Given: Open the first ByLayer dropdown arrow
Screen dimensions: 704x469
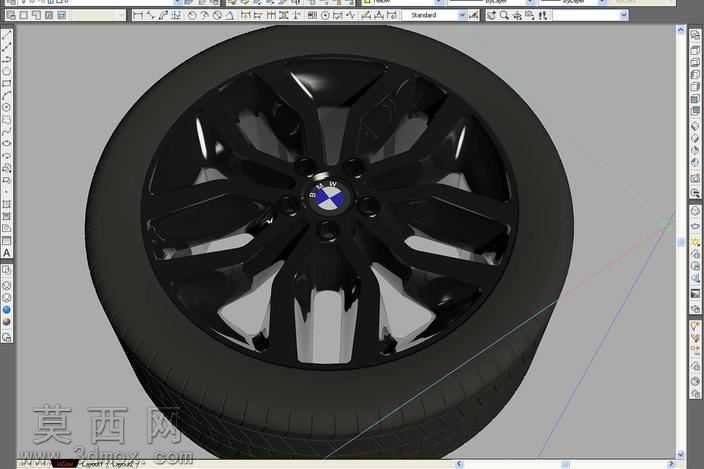Looking at the screenshot, I should 530,2.
